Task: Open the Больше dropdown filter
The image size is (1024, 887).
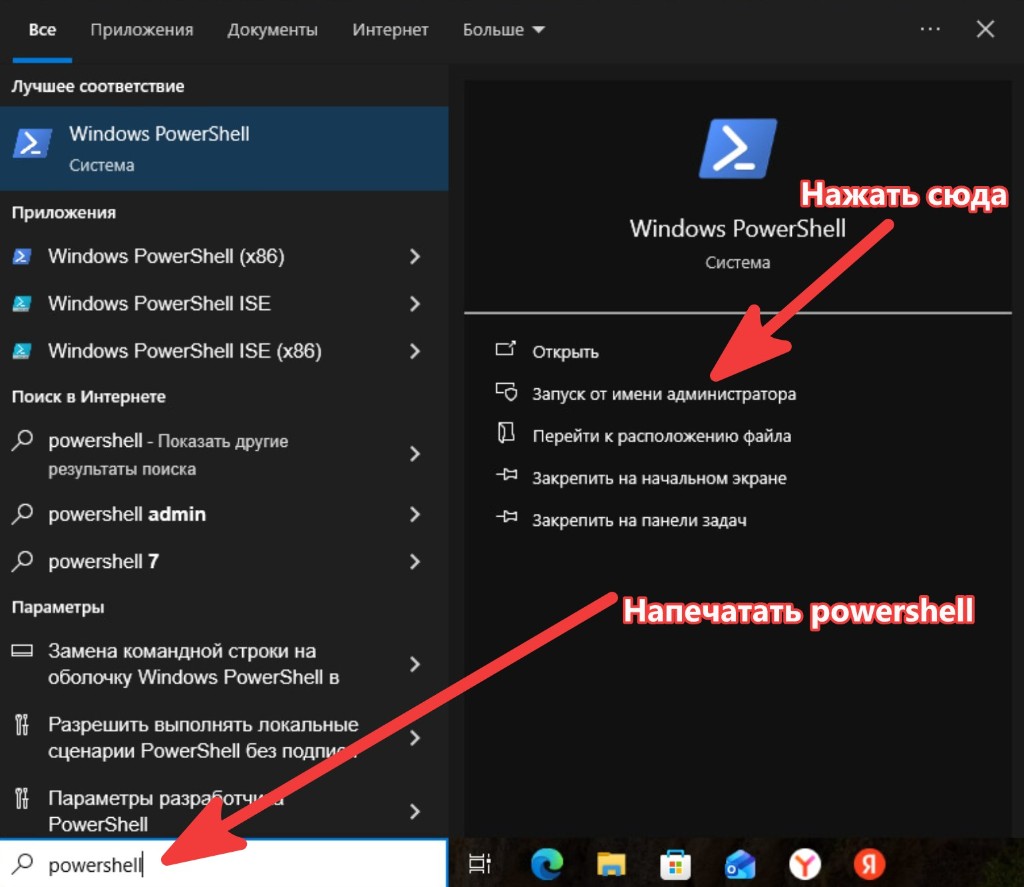Action: tap(504, 29)
